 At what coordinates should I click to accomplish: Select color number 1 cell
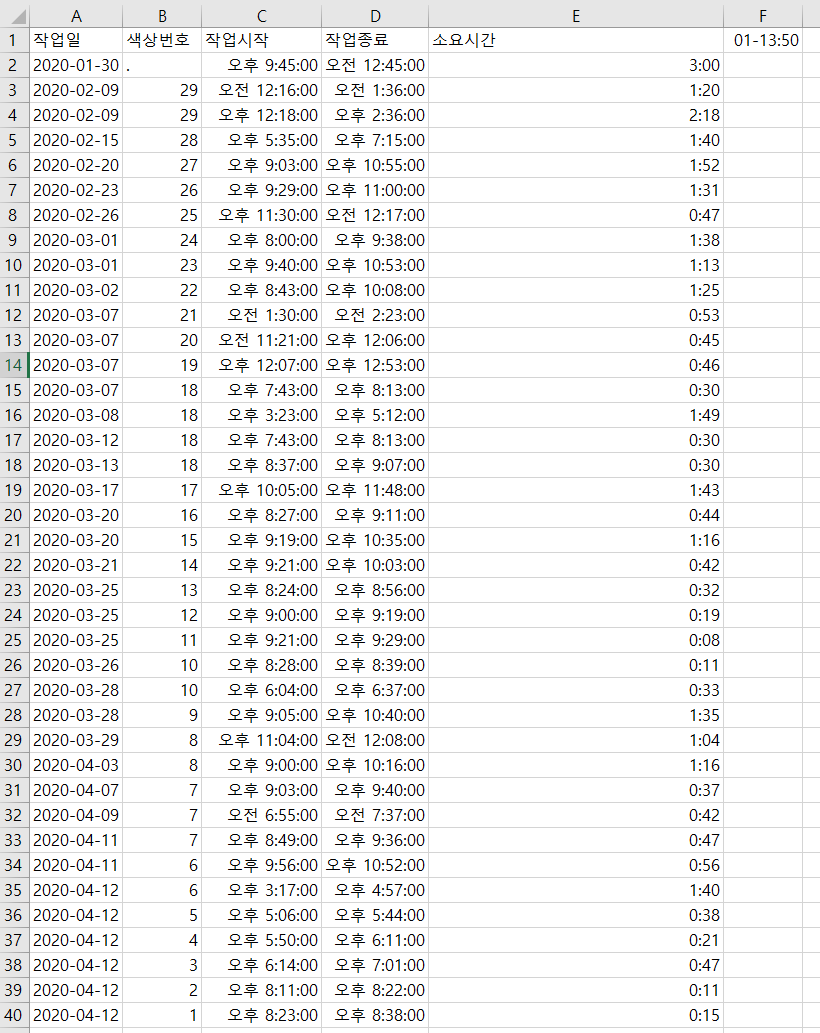point(162,1015)
